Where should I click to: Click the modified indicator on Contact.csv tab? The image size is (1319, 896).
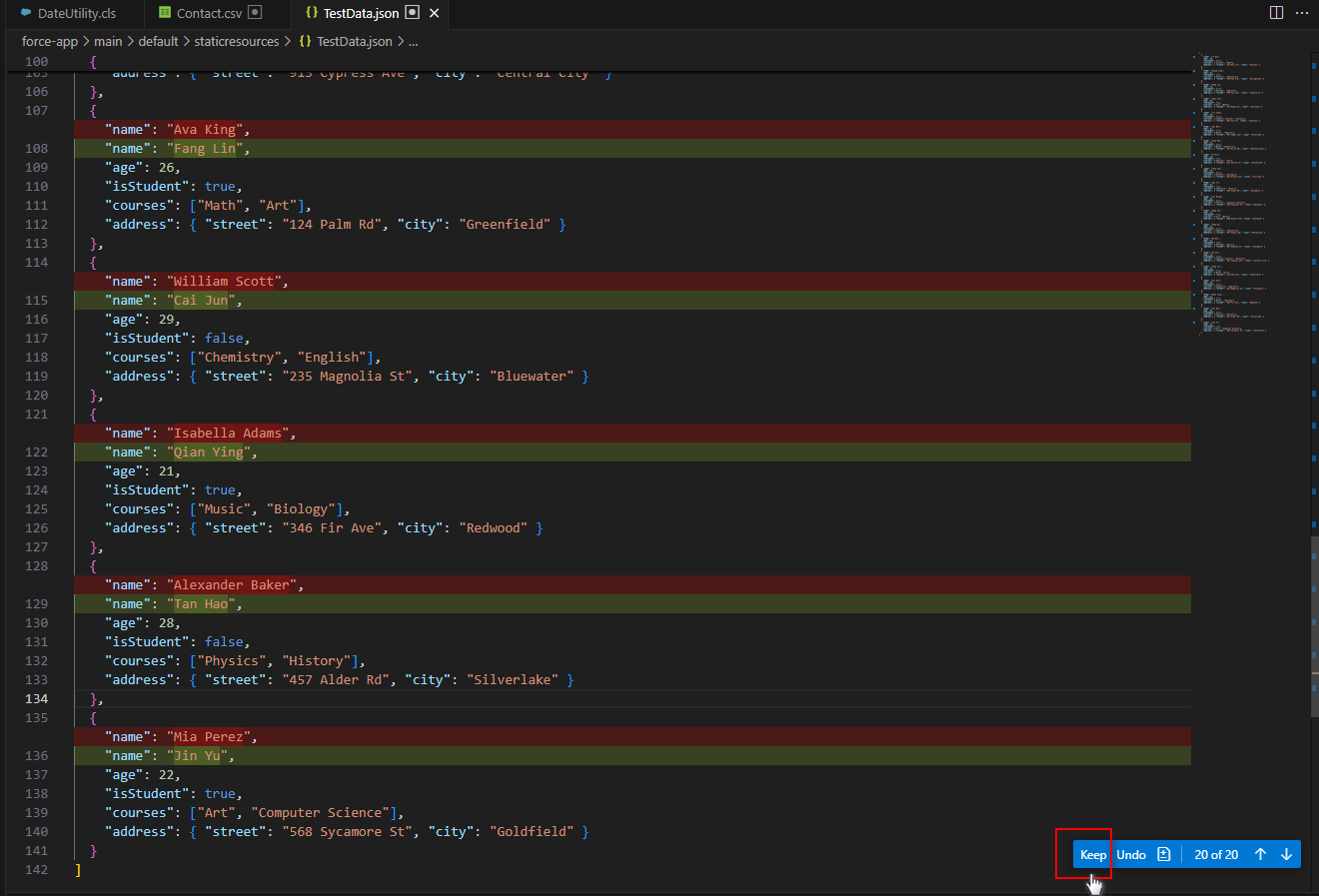click(x=255, y=13)
